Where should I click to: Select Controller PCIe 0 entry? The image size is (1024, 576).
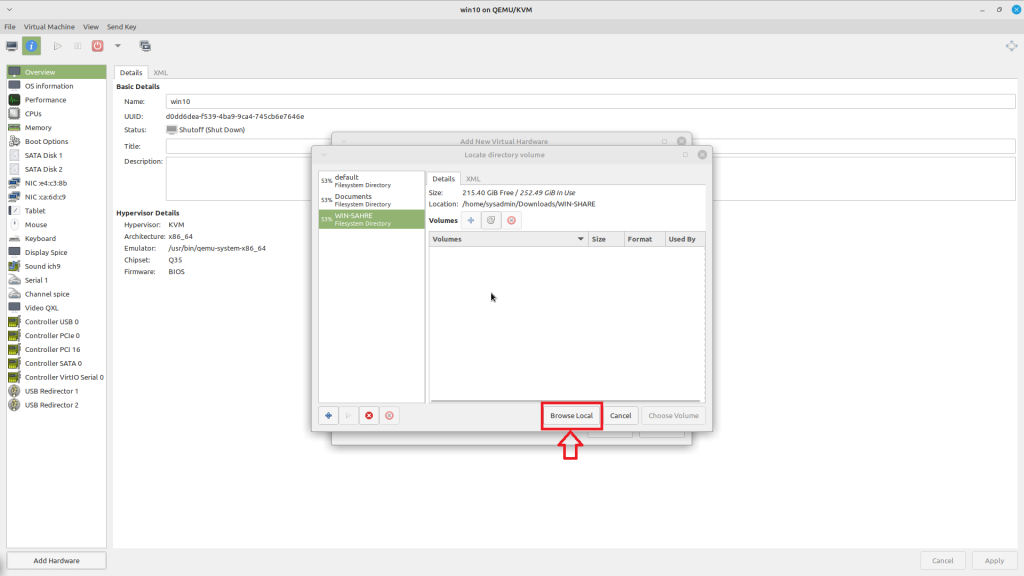point(56,336)
